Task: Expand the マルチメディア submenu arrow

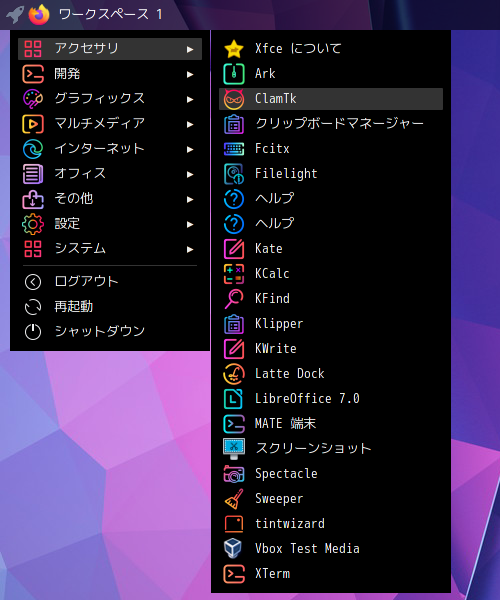Action: (x=190, y=124)
